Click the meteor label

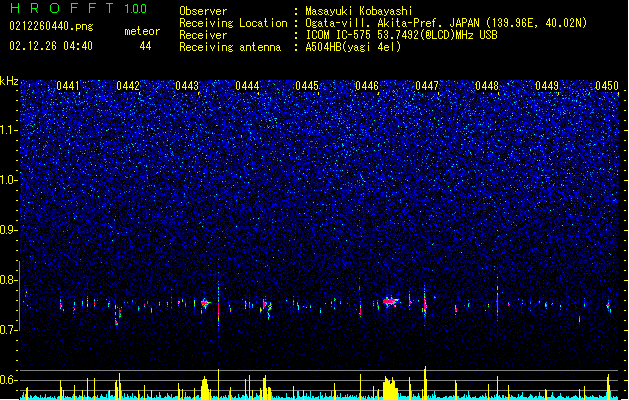tap(142, 31)
